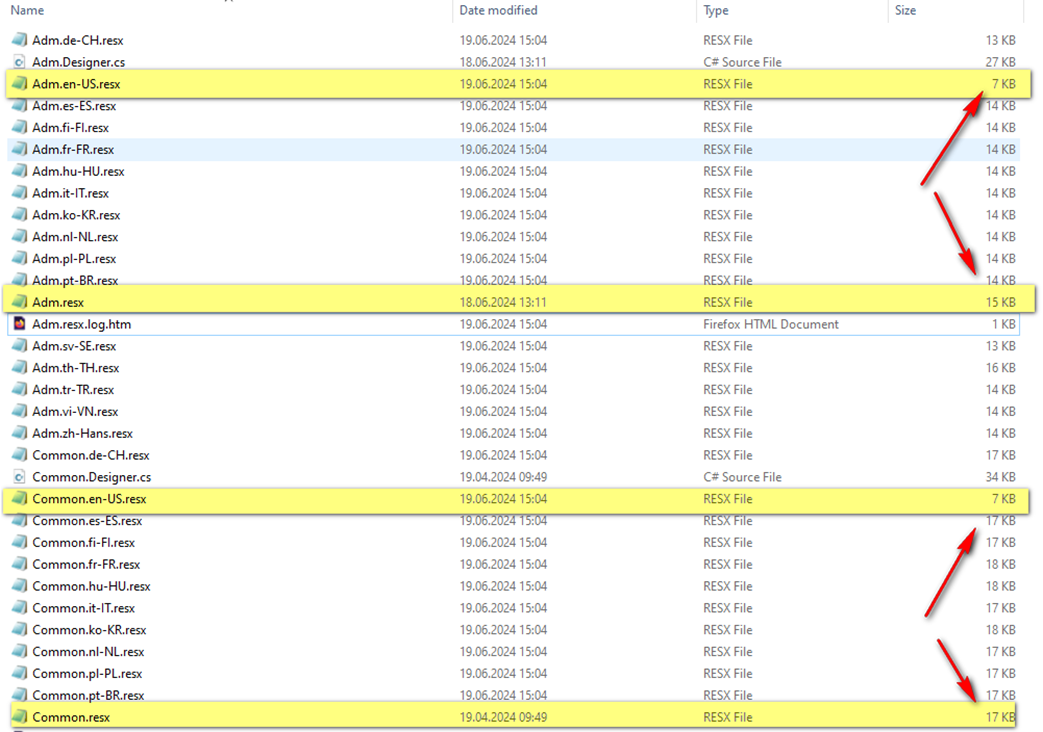Click the C# source file icon for Adm.Designer.cs
Screen dimensions: 1043x732
coord(18,62)
